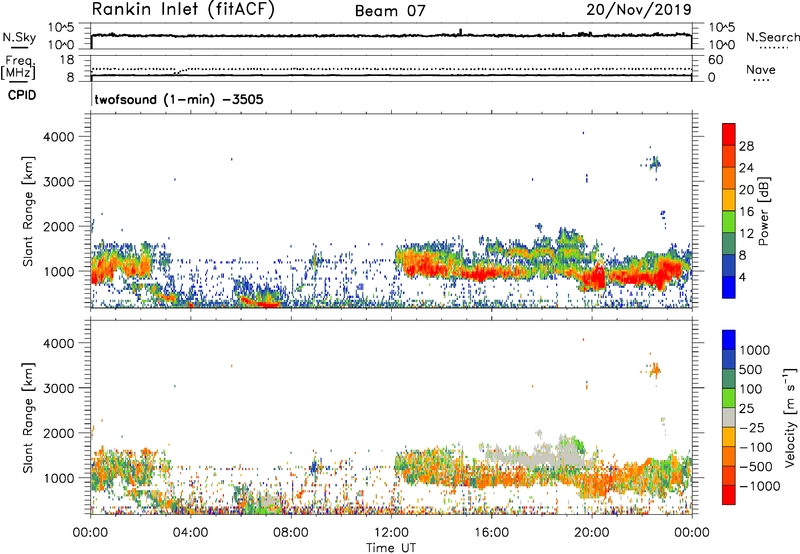Pick the red top segment of power colorbar
Image resolution: width=800 pixels, height=554 pixels.
click(x=729, y=134)
